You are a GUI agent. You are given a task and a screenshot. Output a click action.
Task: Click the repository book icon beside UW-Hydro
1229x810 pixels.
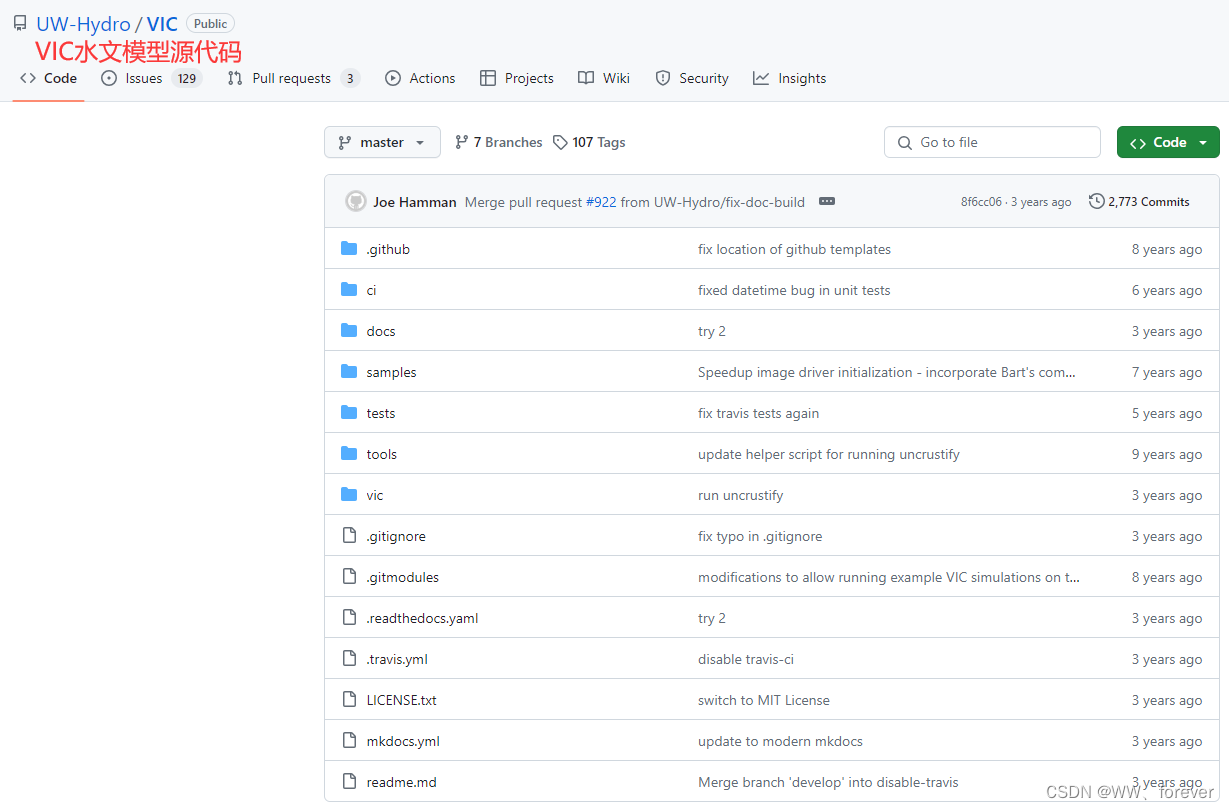(x=20, y=24)
